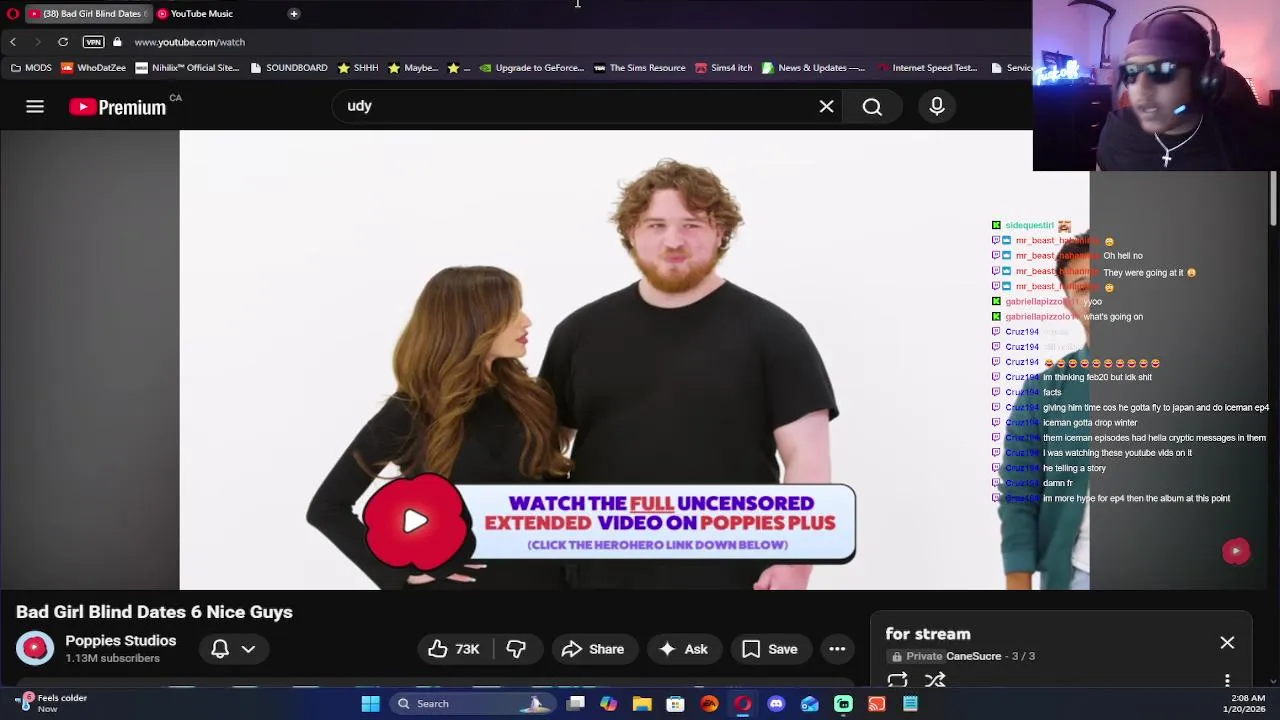The width and height of the screenshot is (1280, 720).
Task: Start voice search with microphone
Action: (937, 106)
